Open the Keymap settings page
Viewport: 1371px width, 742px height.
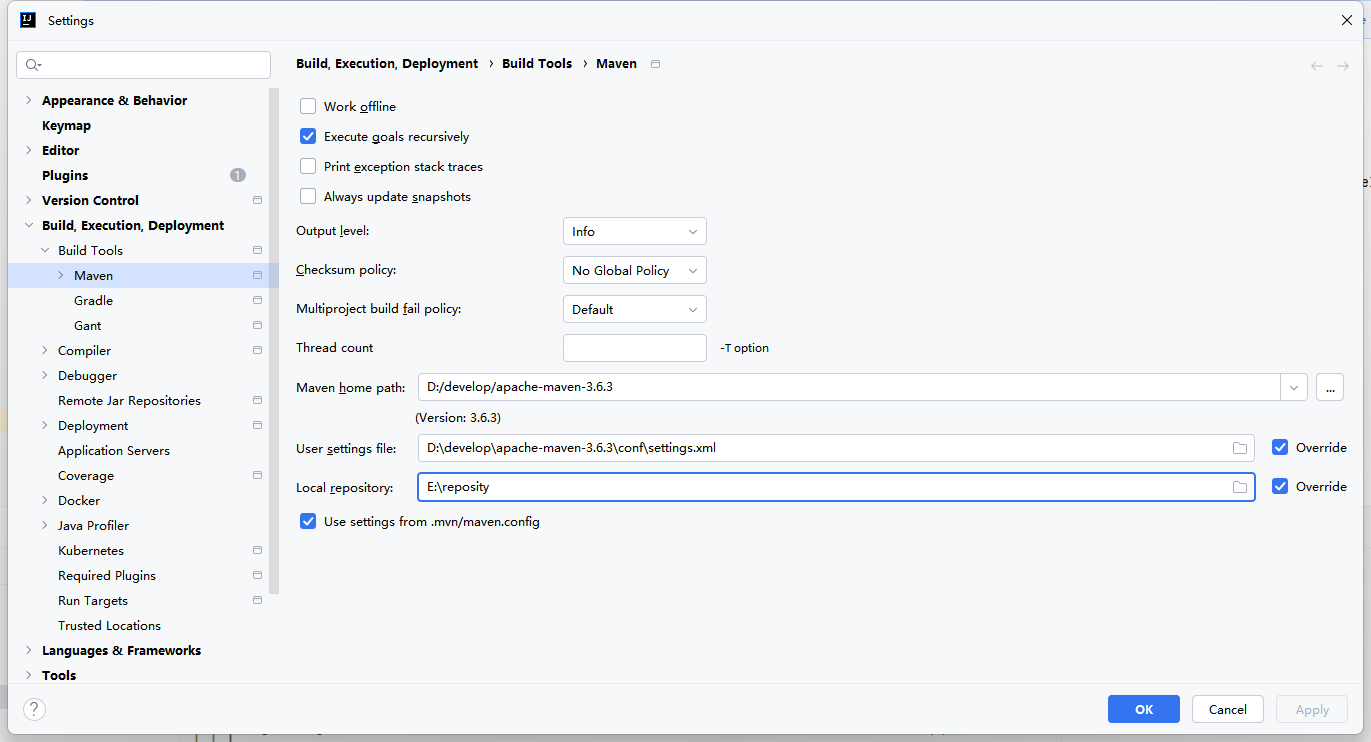66,126
